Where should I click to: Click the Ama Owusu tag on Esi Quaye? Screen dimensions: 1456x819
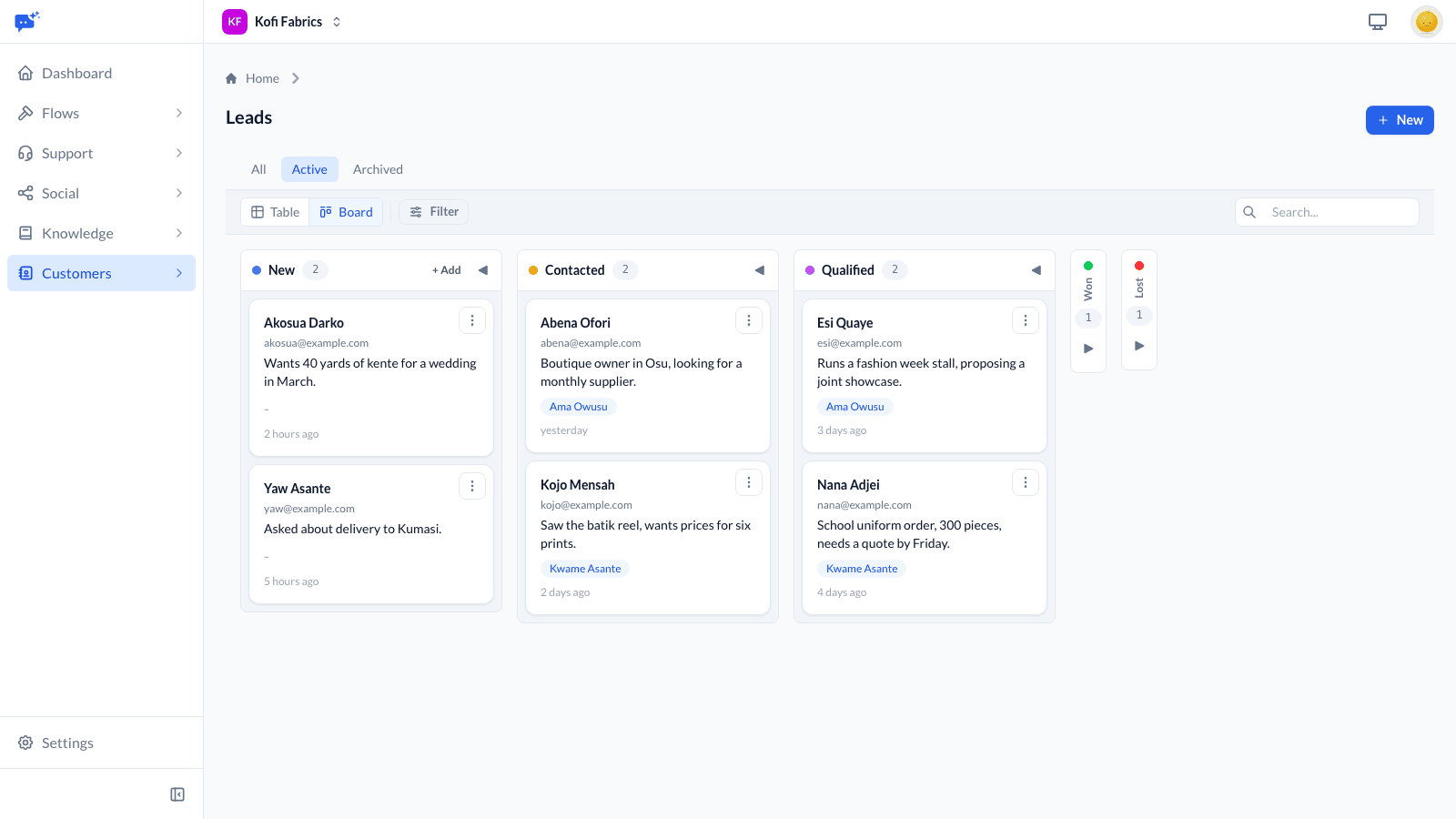[855, 407]
